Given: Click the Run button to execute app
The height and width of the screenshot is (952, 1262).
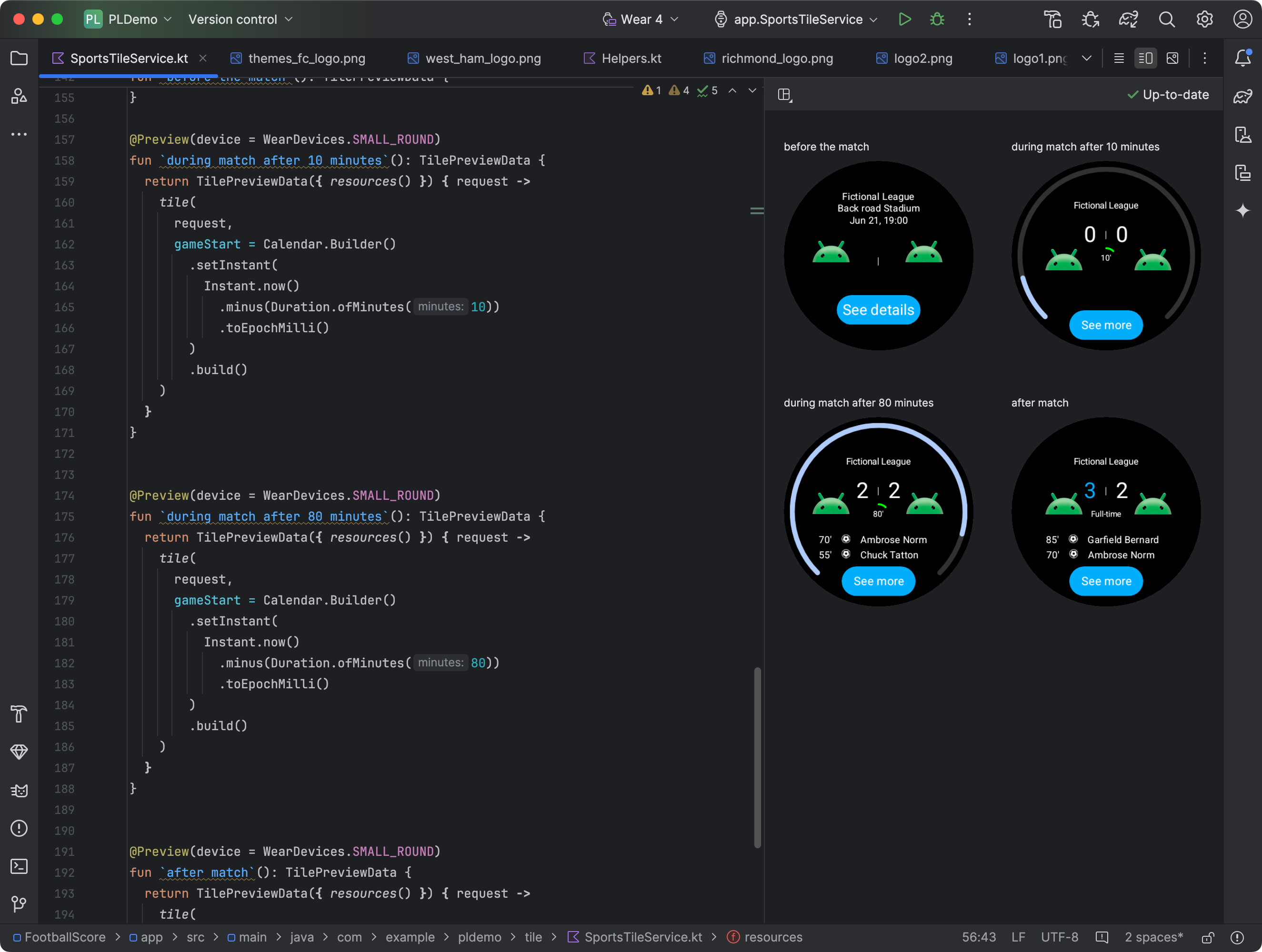Looking at the screenshot, I should pos(905,19).
